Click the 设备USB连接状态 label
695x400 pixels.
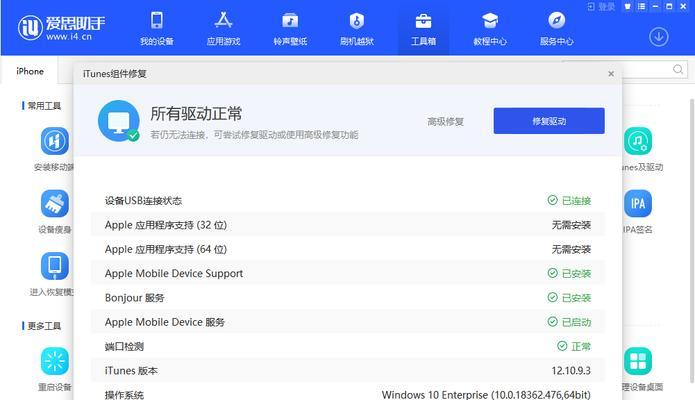[x=143, y=201]
